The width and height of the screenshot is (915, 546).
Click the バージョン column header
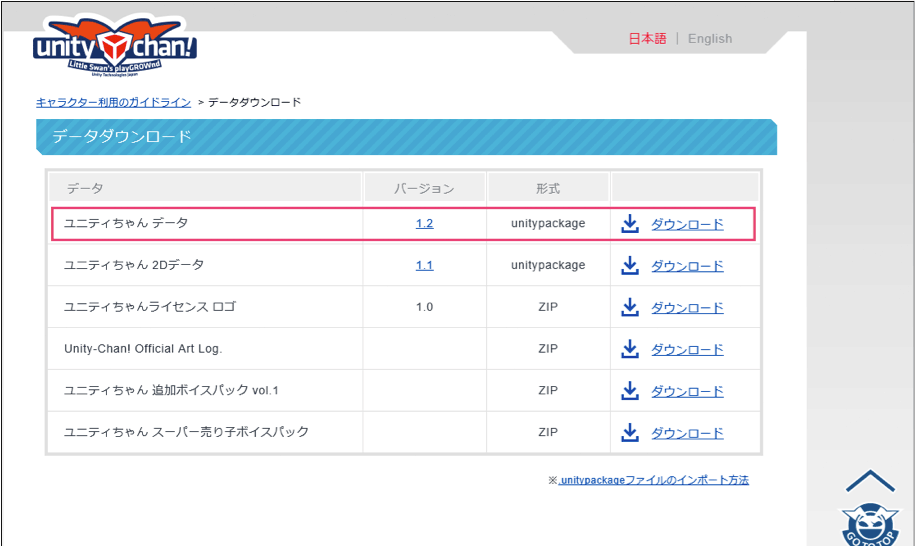click(x=424, y=188)
